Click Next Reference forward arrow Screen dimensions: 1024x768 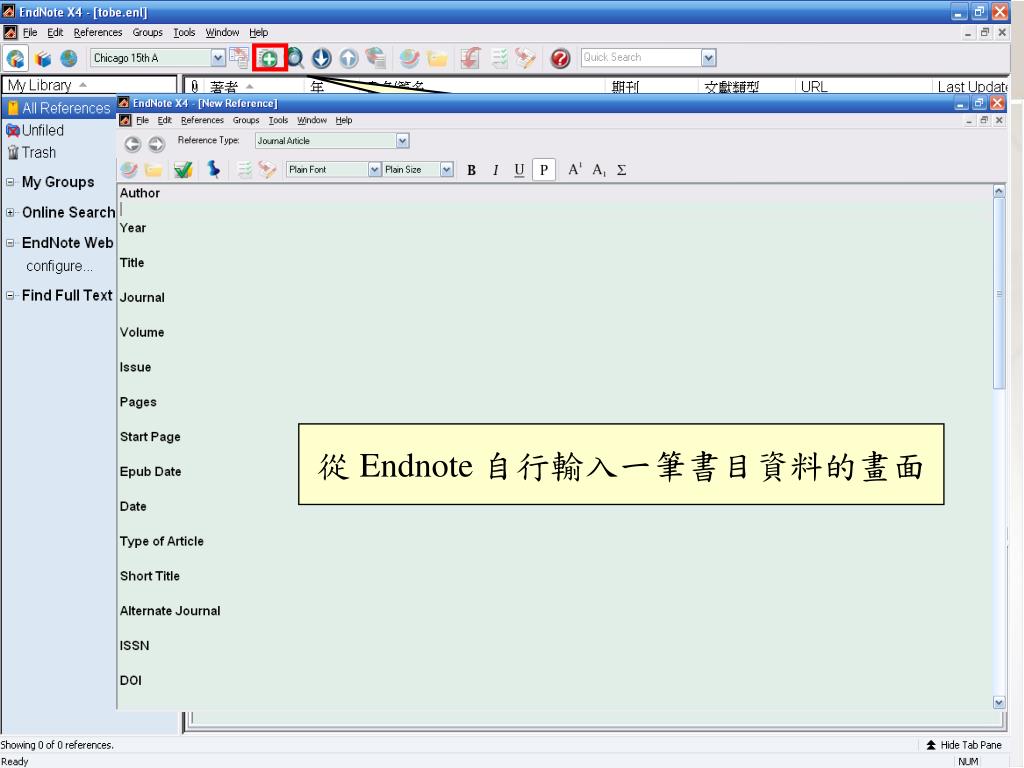point(157,144)
